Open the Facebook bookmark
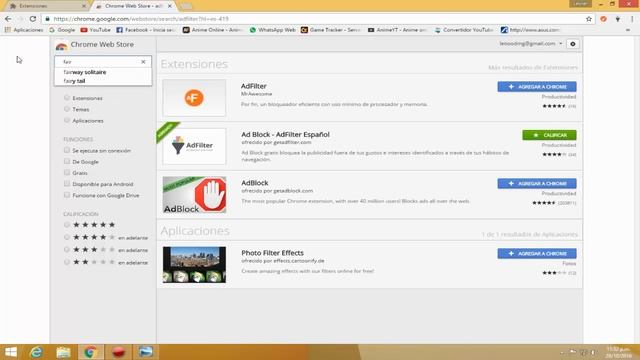 pyautogui.click(x=146, y=30)
